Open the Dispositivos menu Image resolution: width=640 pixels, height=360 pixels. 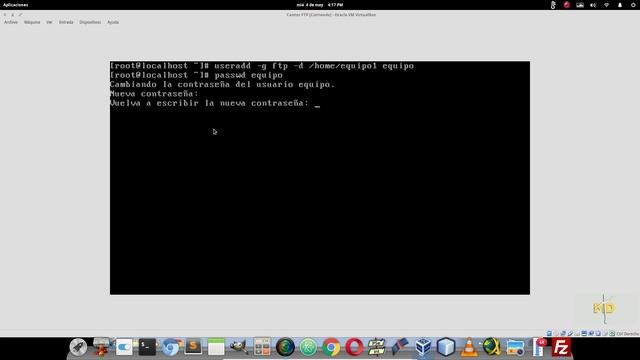tap(90, 22)
